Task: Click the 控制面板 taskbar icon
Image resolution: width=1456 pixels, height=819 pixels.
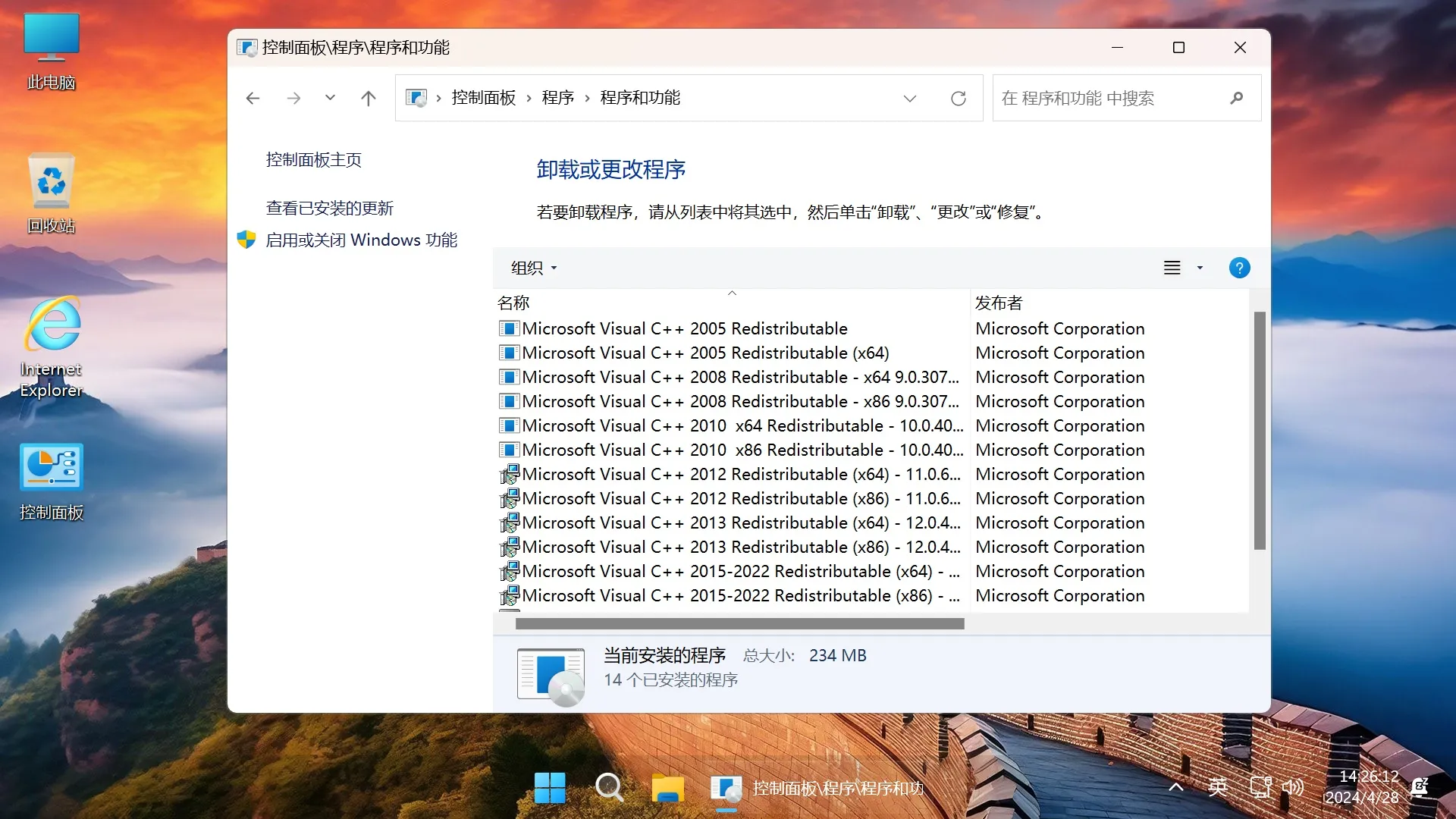Action: (x=727, y=789)
